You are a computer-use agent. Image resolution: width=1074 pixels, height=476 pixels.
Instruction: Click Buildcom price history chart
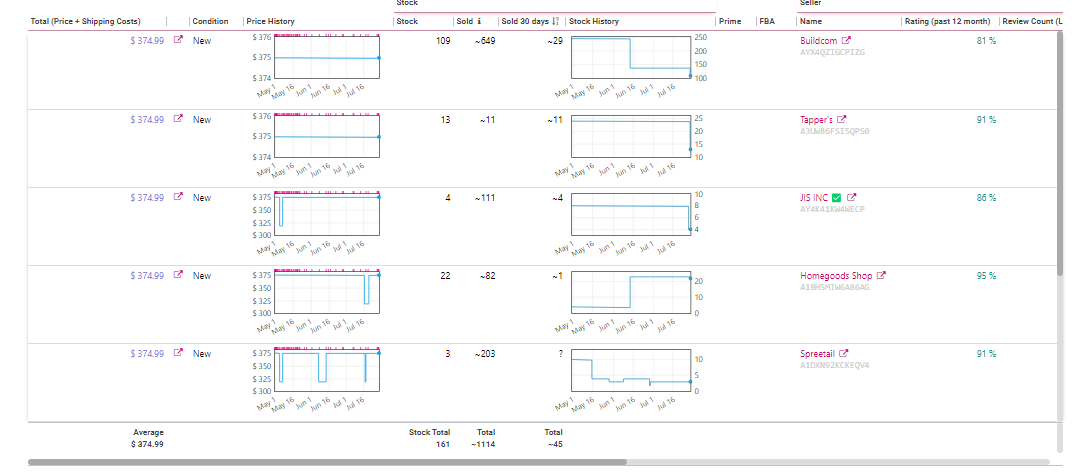click(x=327, y=58)
